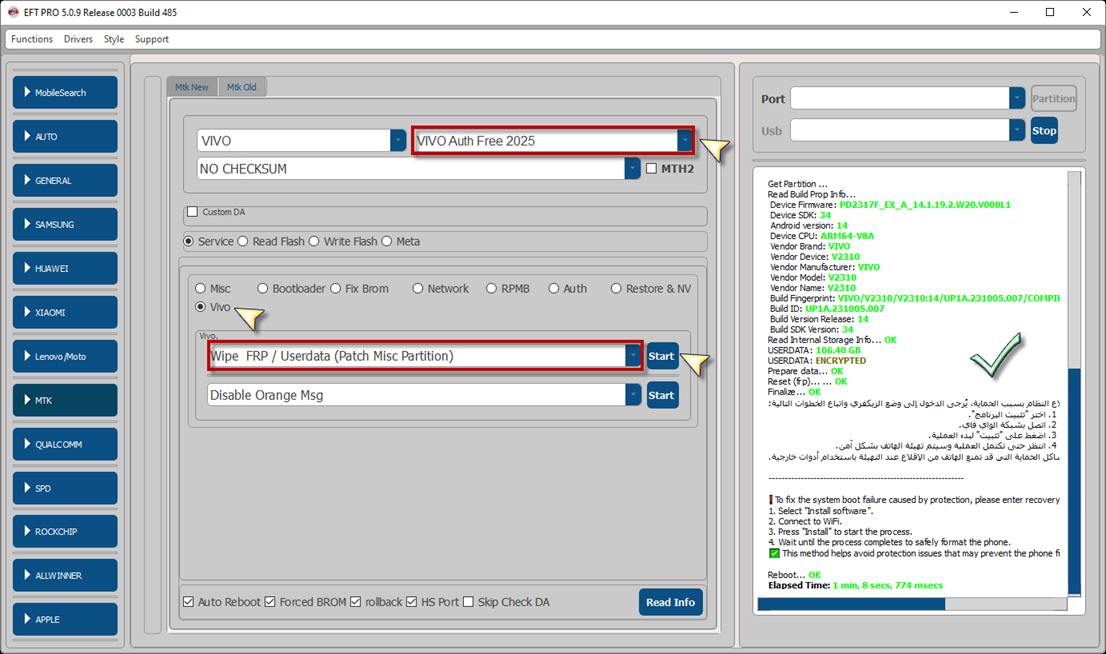1106x654 pixels.
Task: Start the Wipe FRP / Userdata operation
Action: click(662, 356)
